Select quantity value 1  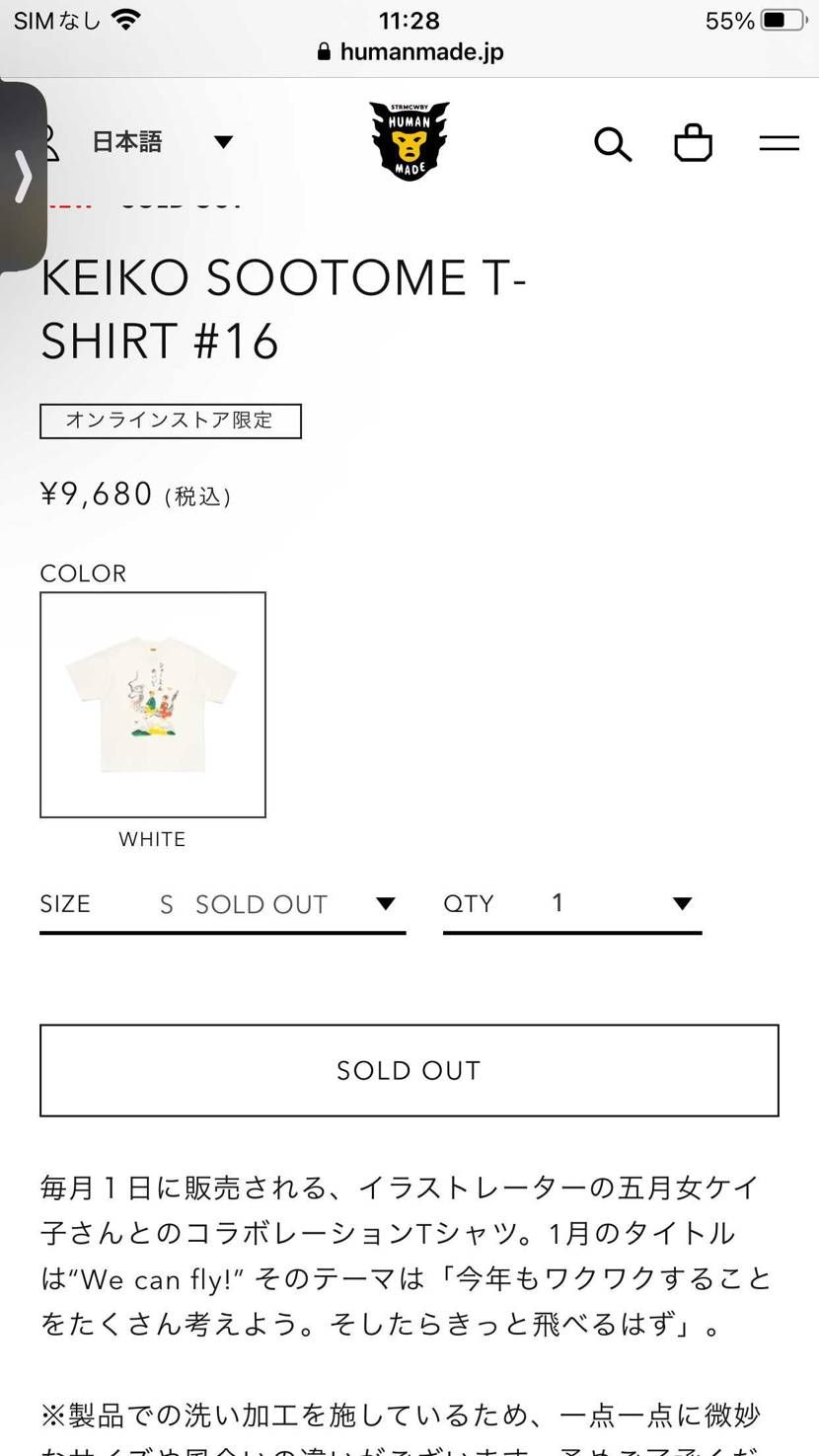click(557, 901)
